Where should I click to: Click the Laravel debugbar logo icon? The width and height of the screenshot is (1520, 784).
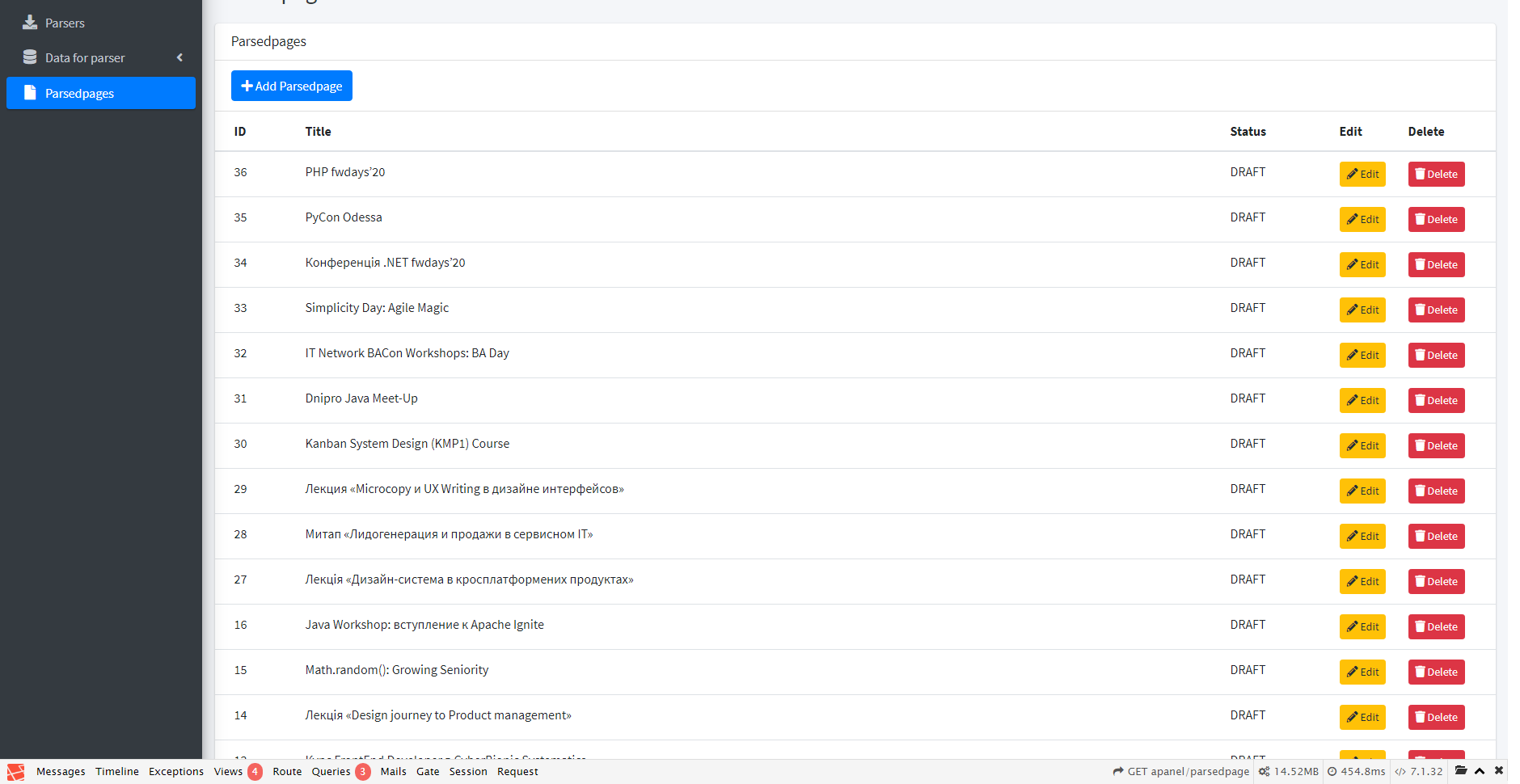15,772
